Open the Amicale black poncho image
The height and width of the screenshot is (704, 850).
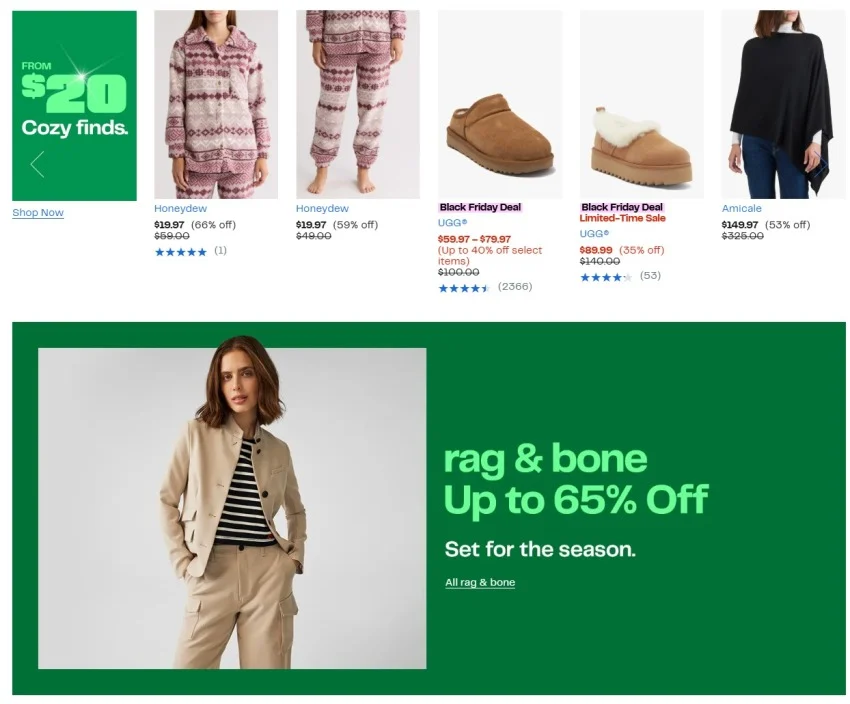pyautogui.click(x=783, y=104)
